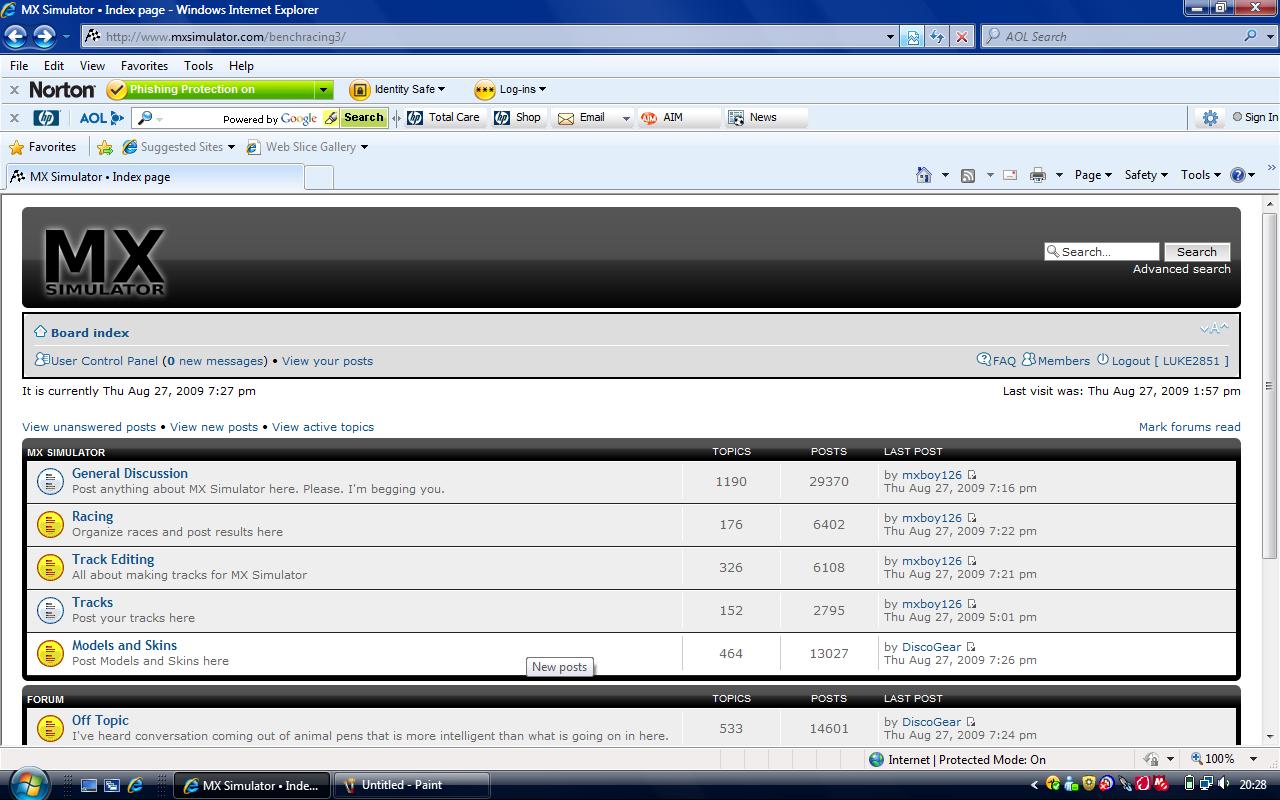Screen dimensions: 1280x800
Task: Expand the address bar URL dropdown
Action: pos(890,37)
